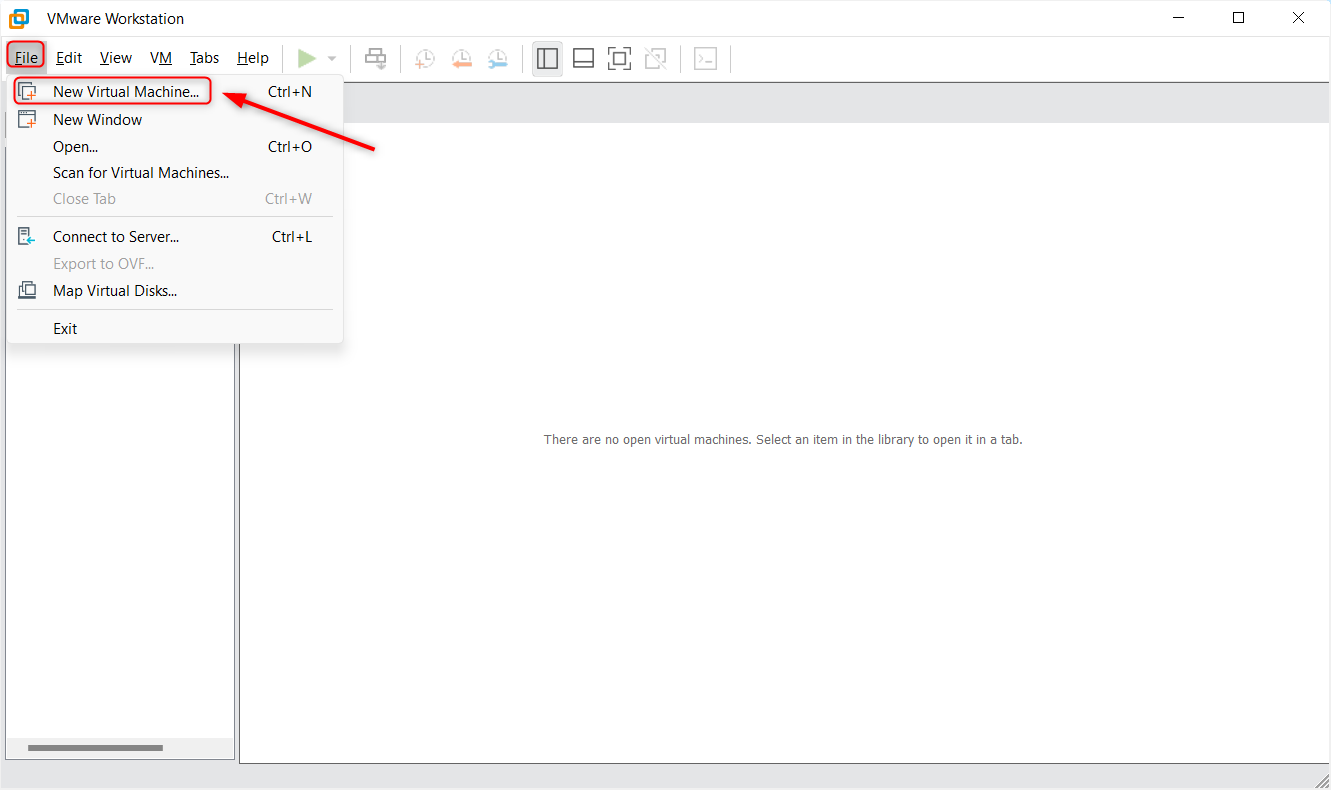Screen dimensions: 1331x790
Task: Click the Unity mode toolbar icon
Action: [x=655, y=59]
